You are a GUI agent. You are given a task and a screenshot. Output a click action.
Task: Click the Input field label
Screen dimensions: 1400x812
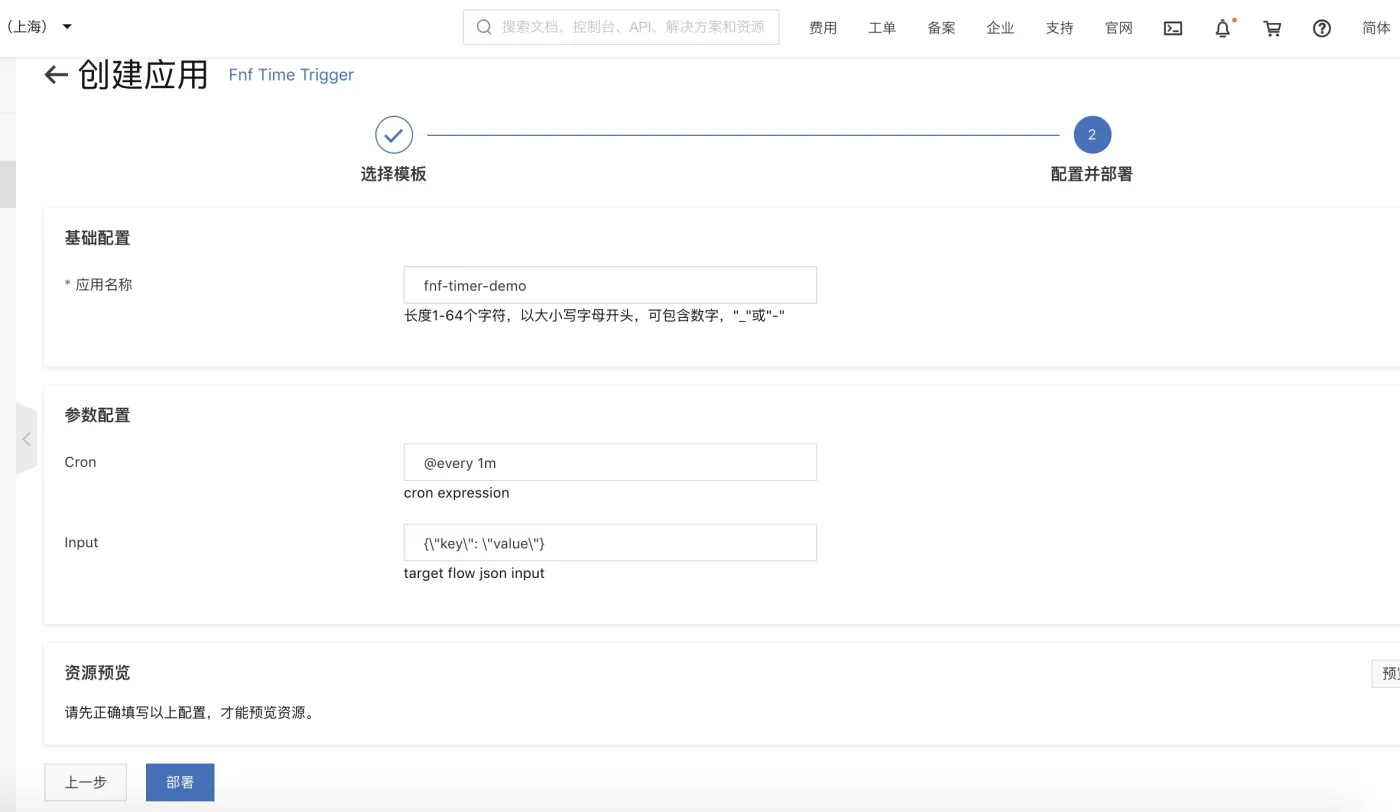[81, 543]
